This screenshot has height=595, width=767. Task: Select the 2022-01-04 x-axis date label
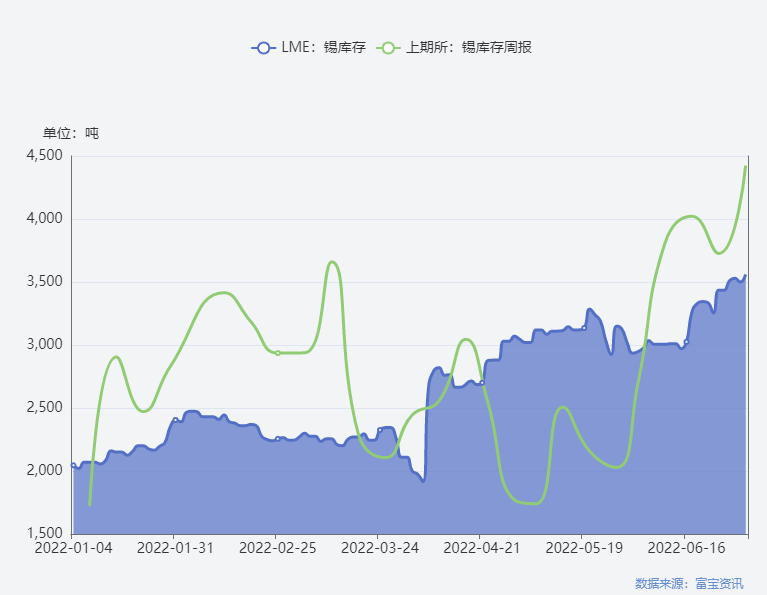pyautogui.click(x=73, y=548)
